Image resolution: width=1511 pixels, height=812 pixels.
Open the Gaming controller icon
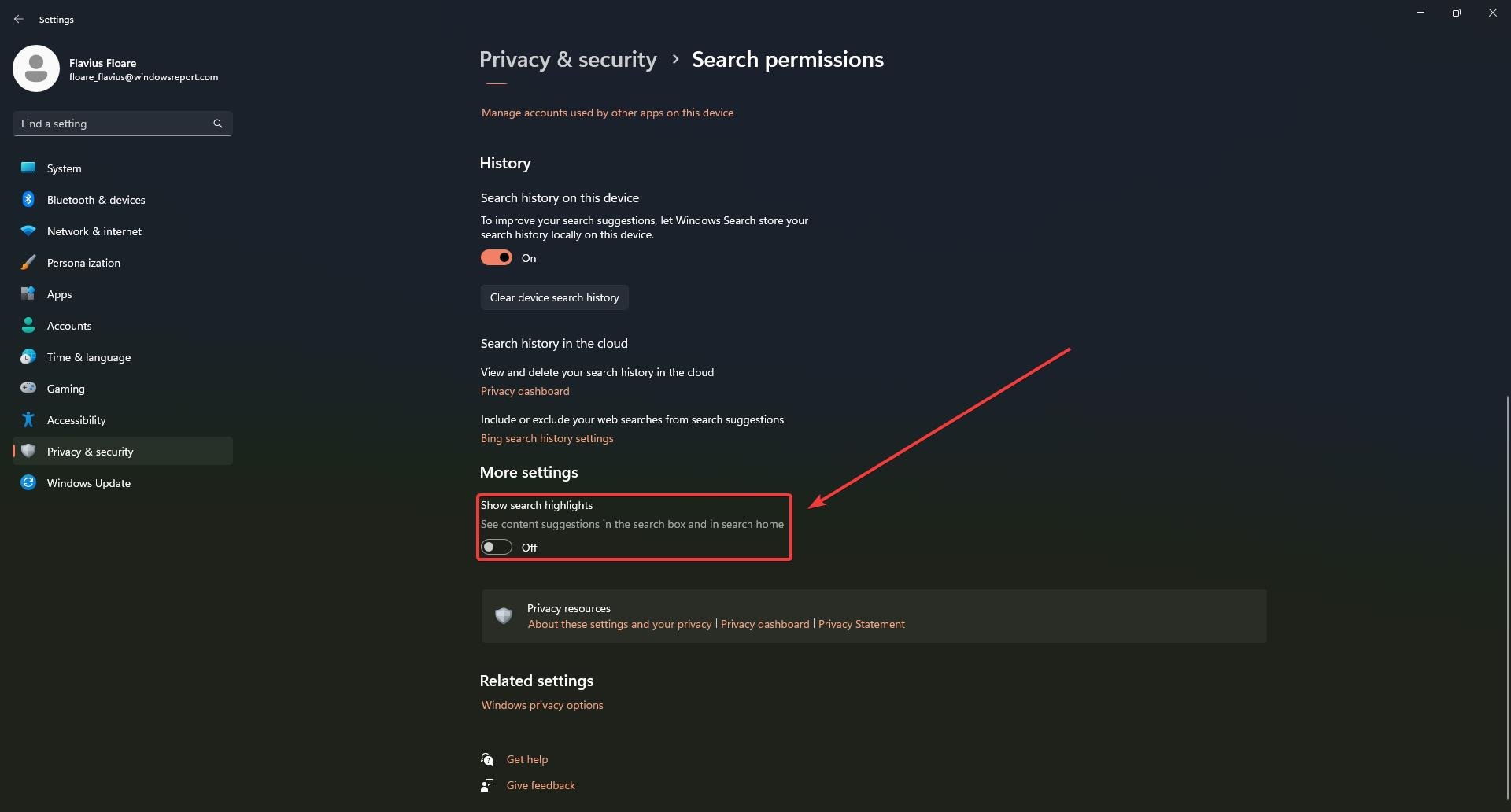coord(28,389)
